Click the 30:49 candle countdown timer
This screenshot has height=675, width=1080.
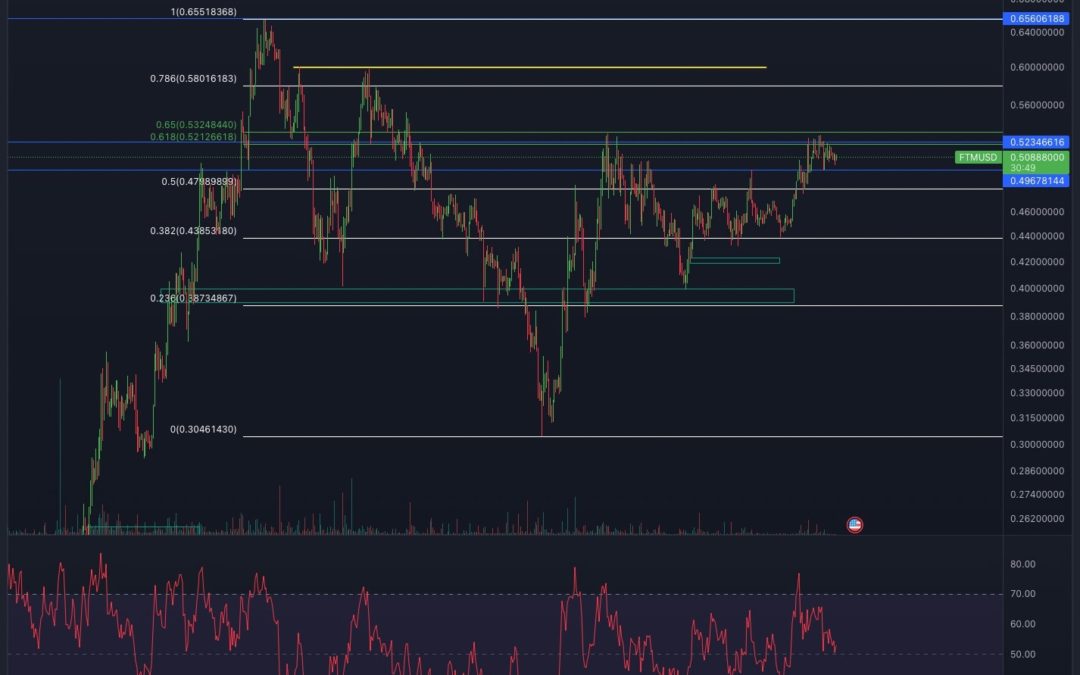(1023, 168)
